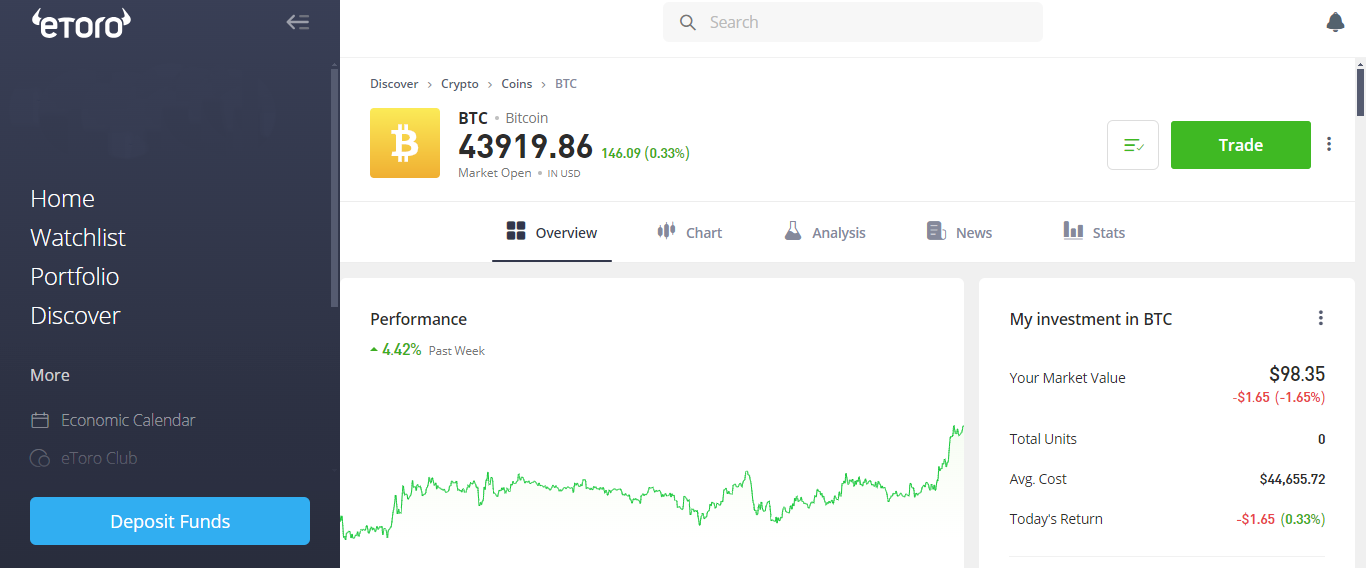Click the Overview grid icon
The height and width of the screenshot is (568, 1366).
point(516,232)
